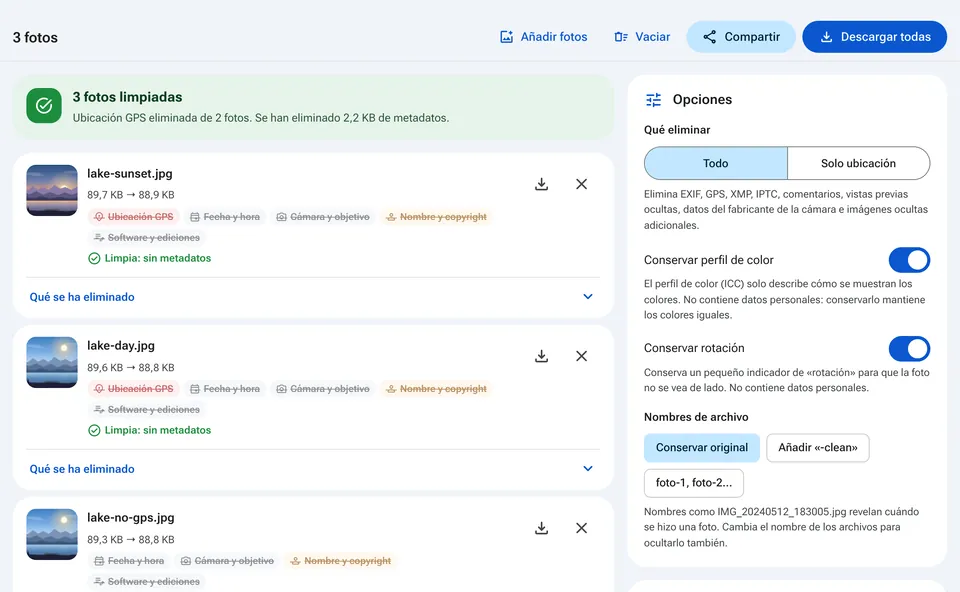This screenshot has width=960, height=592.
Task: Click the Opciones sliders icon
Action: click(x=653, y=100)
